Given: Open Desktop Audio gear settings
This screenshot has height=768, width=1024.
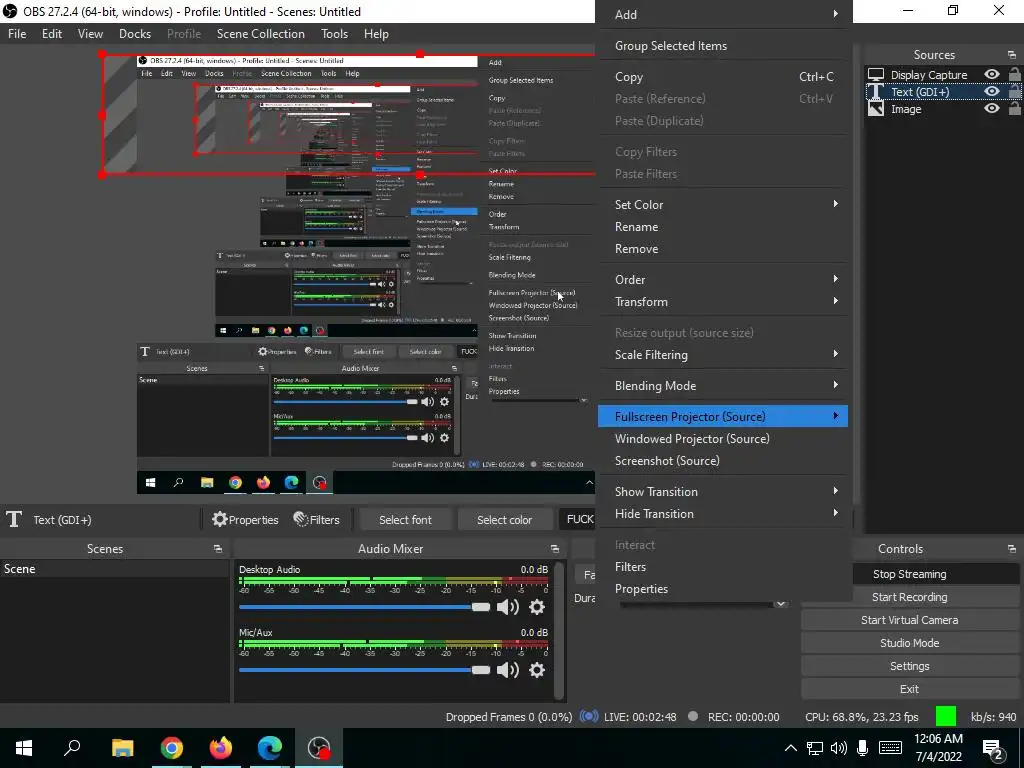Looking at the screenshot, I should 537,607.
